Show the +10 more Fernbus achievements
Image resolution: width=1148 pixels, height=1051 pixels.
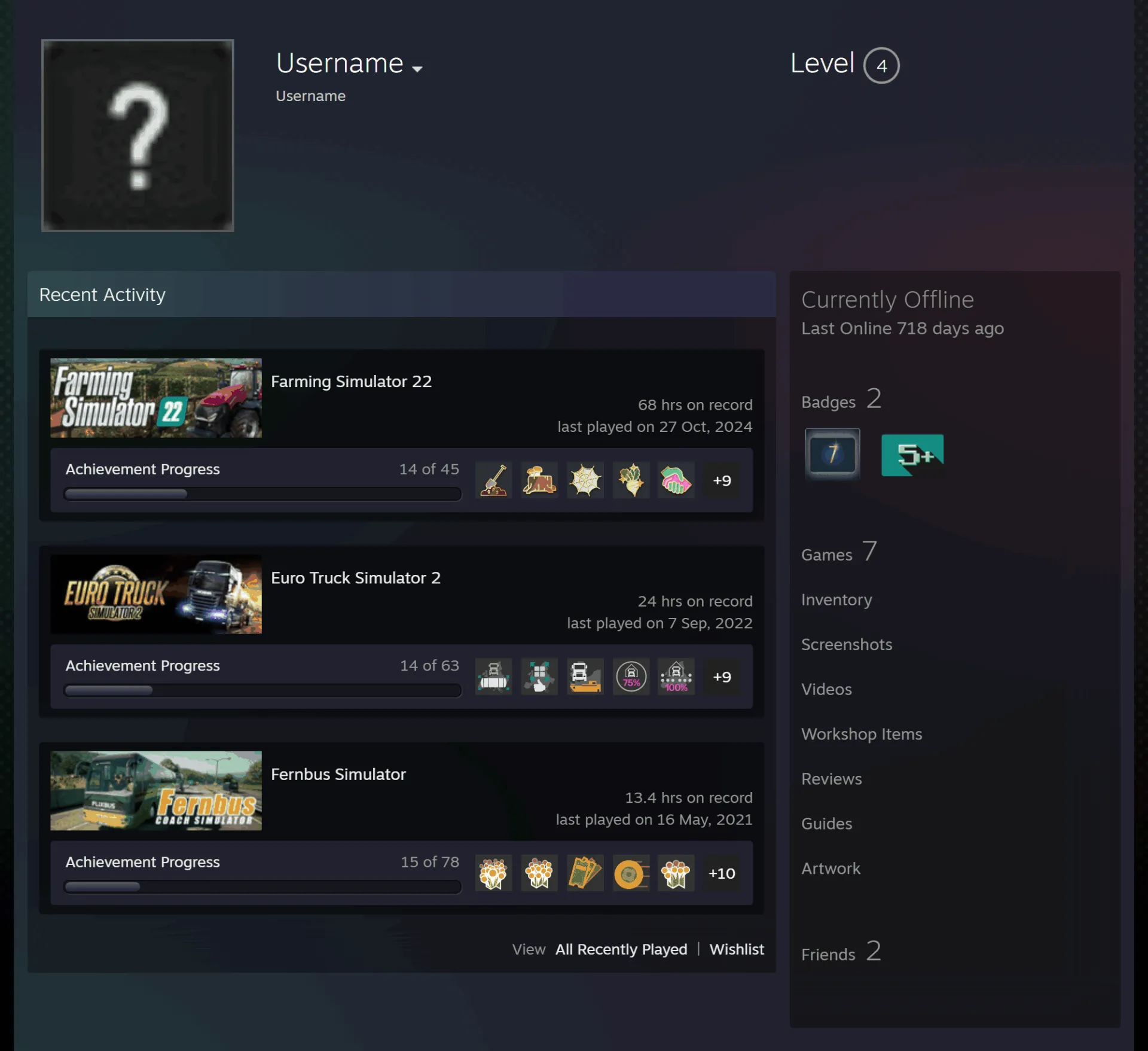tap(722, 873)
